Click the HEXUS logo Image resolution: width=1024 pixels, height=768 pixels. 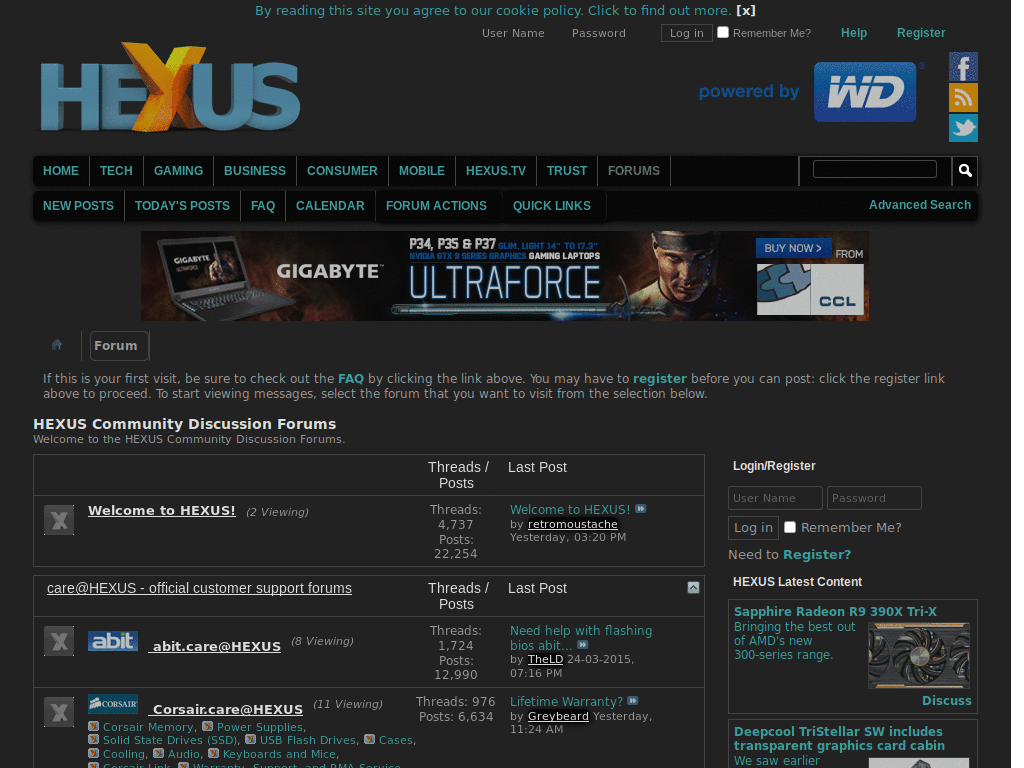tap(172, 89)
